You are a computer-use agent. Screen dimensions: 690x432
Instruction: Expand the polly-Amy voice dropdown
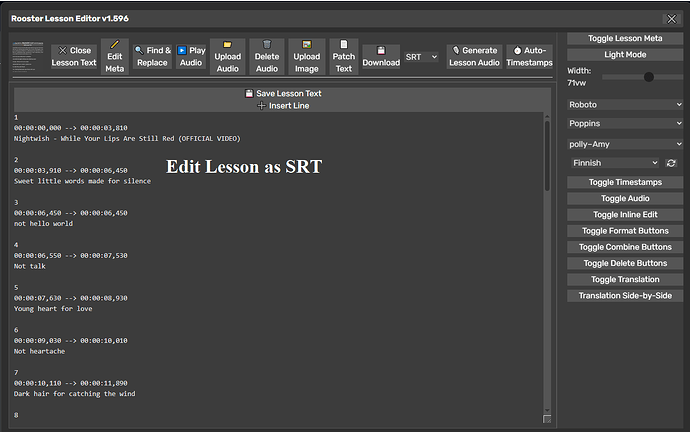tap(625, 144)
